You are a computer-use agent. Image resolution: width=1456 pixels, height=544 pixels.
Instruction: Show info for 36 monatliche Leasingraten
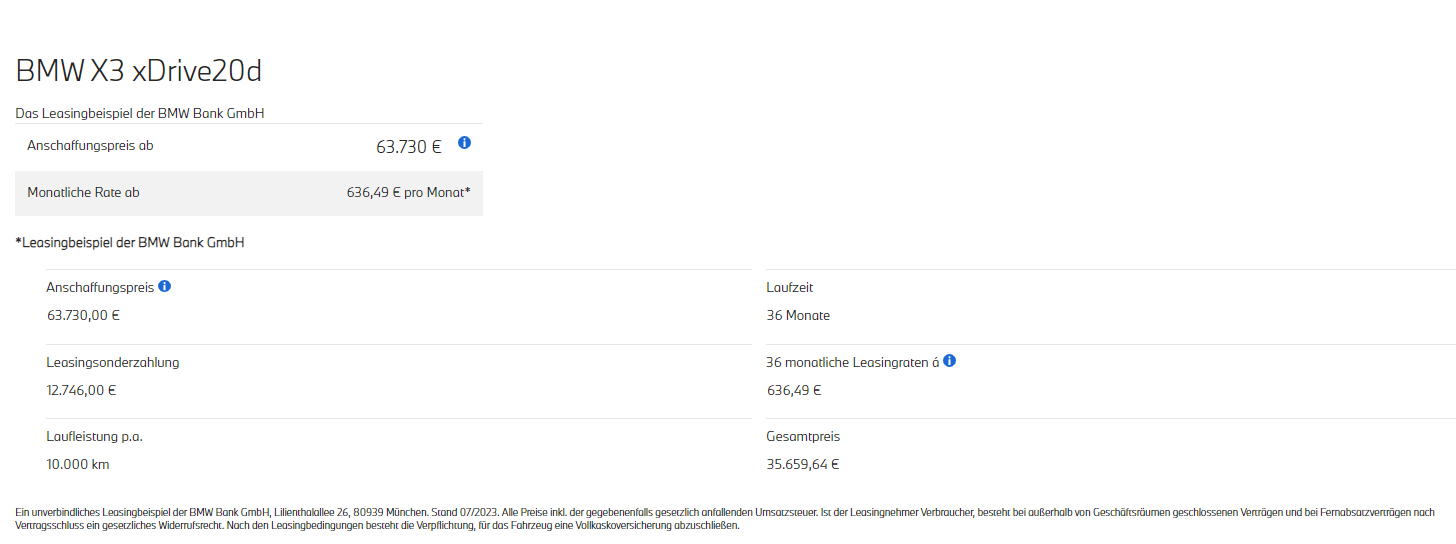[x=950, y=361]
